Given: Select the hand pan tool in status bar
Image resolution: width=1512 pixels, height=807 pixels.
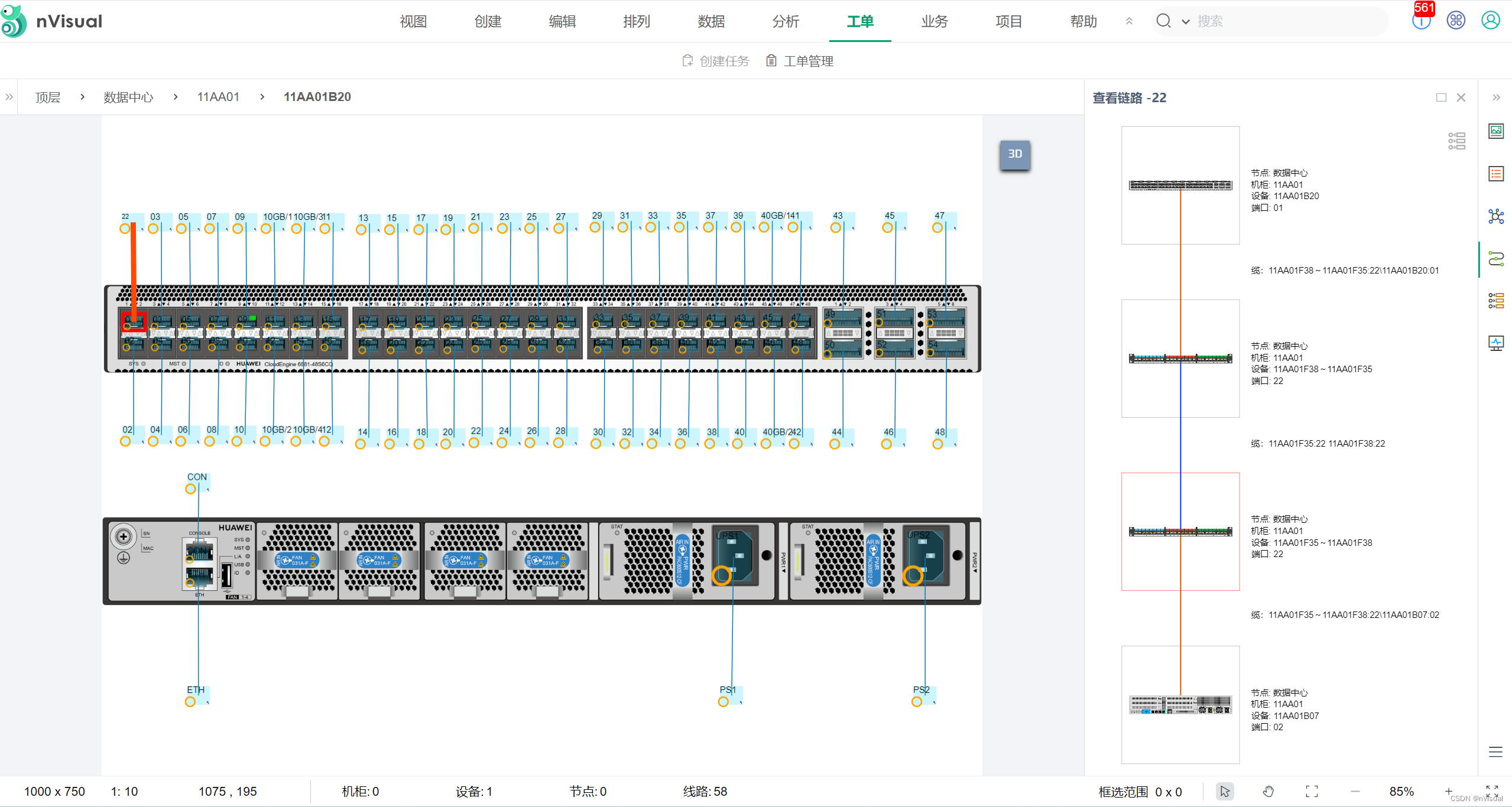Looking at the screenshot, I should [1268, 791].
